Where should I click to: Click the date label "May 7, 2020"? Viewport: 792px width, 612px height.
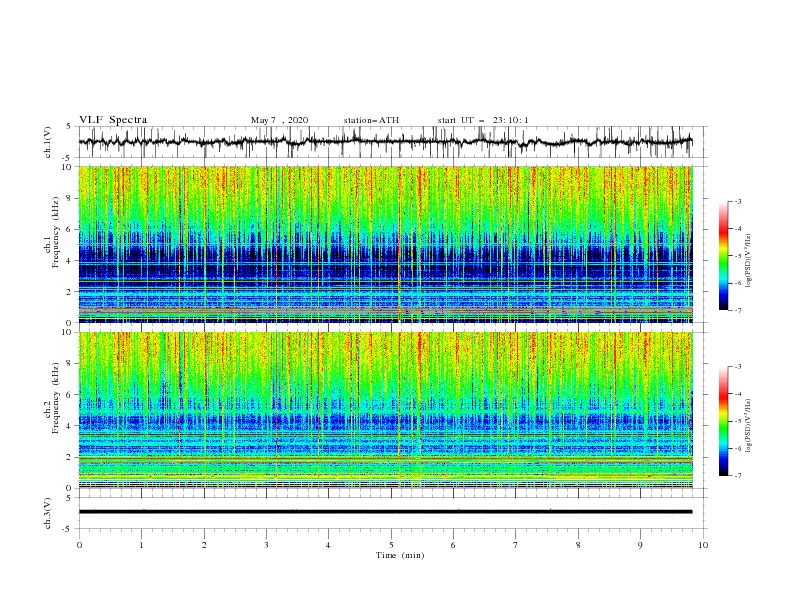point(279,120)
